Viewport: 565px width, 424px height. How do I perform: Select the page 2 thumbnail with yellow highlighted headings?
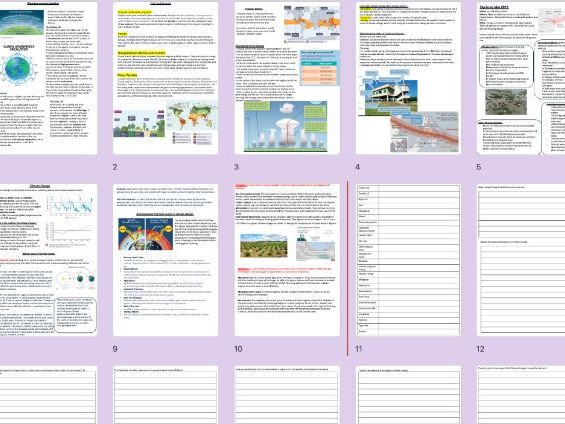(x=165, y=78)
